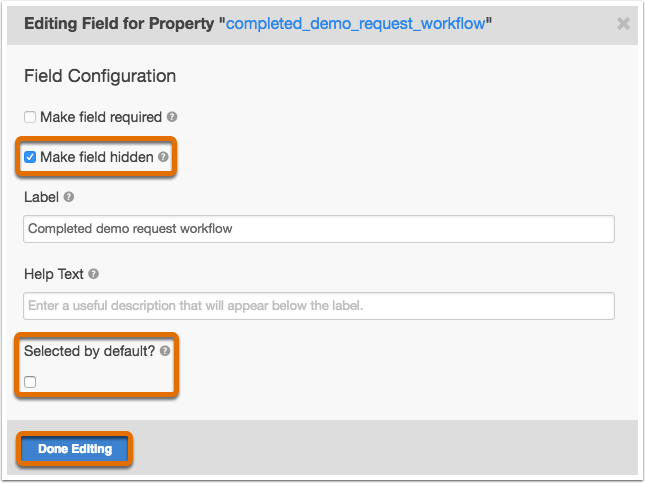Click the "Make field required" label text
This screenshot has width=645, height=483.
click(x=101, y=117)
